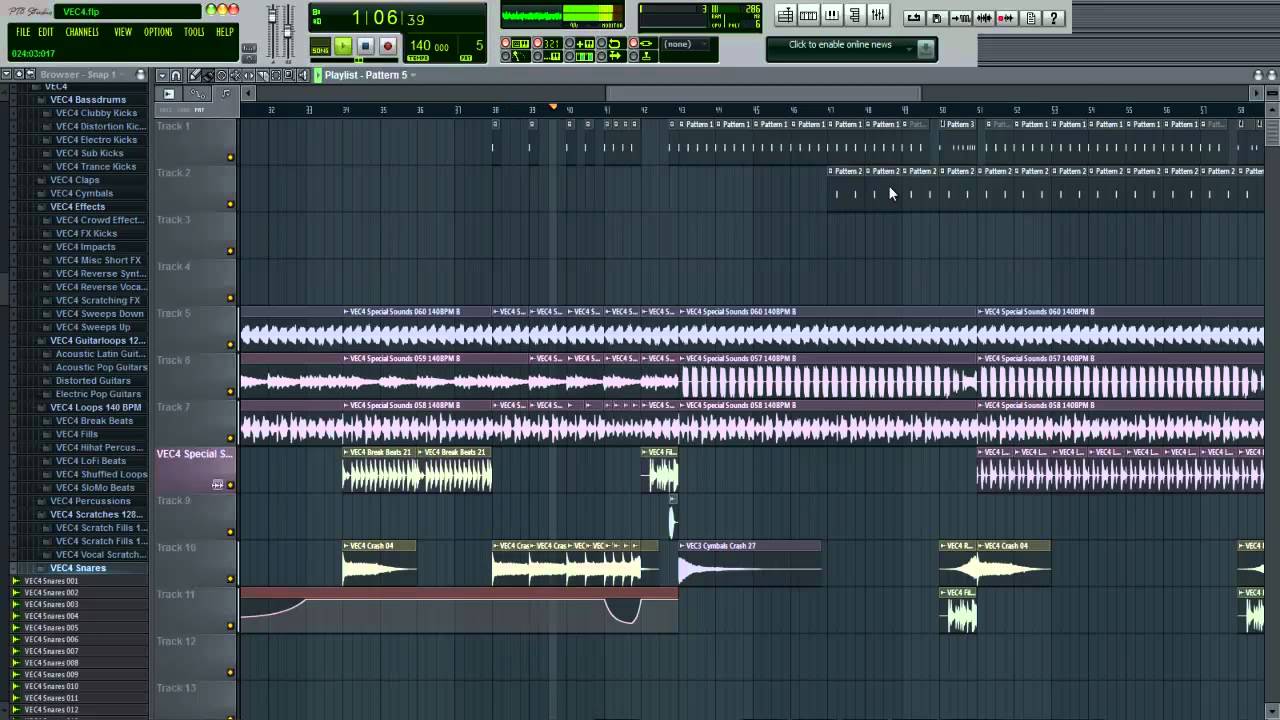Open the Piano Roll from shortcut toolbar
The width and height of the screenshot is (1280, 720).
pyautogui.click(x=832, y=15)
